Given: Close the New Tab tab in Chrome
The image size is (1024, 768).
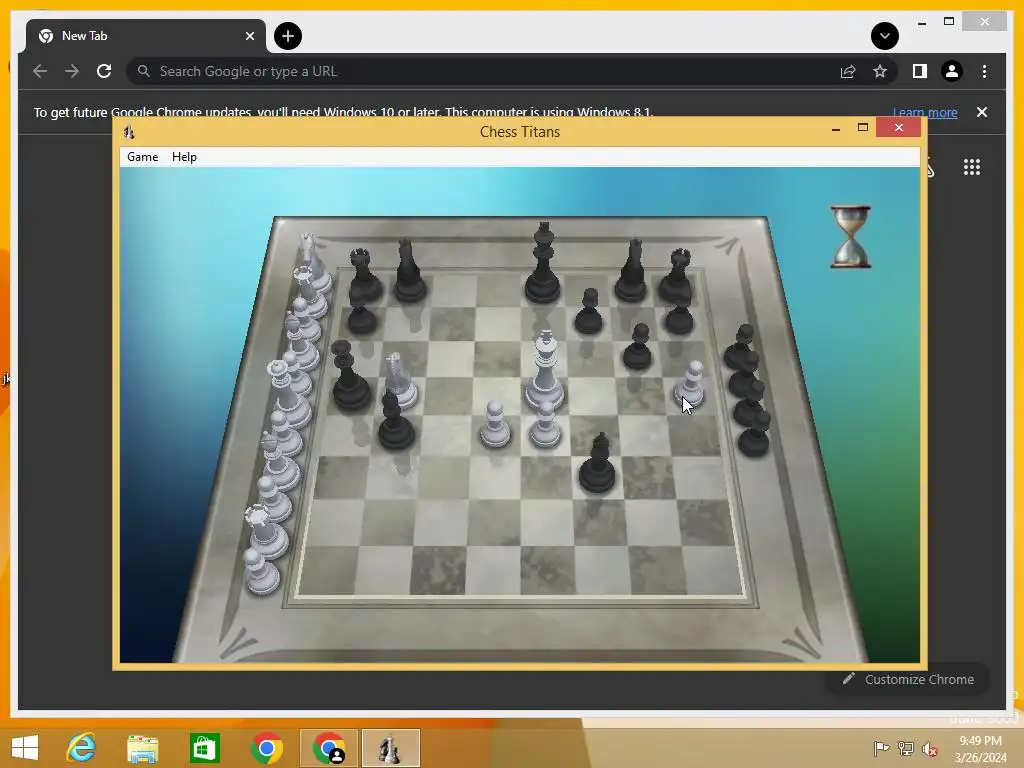Looking at the screenshot, I should pyautogui.click(x=249, y=36).
